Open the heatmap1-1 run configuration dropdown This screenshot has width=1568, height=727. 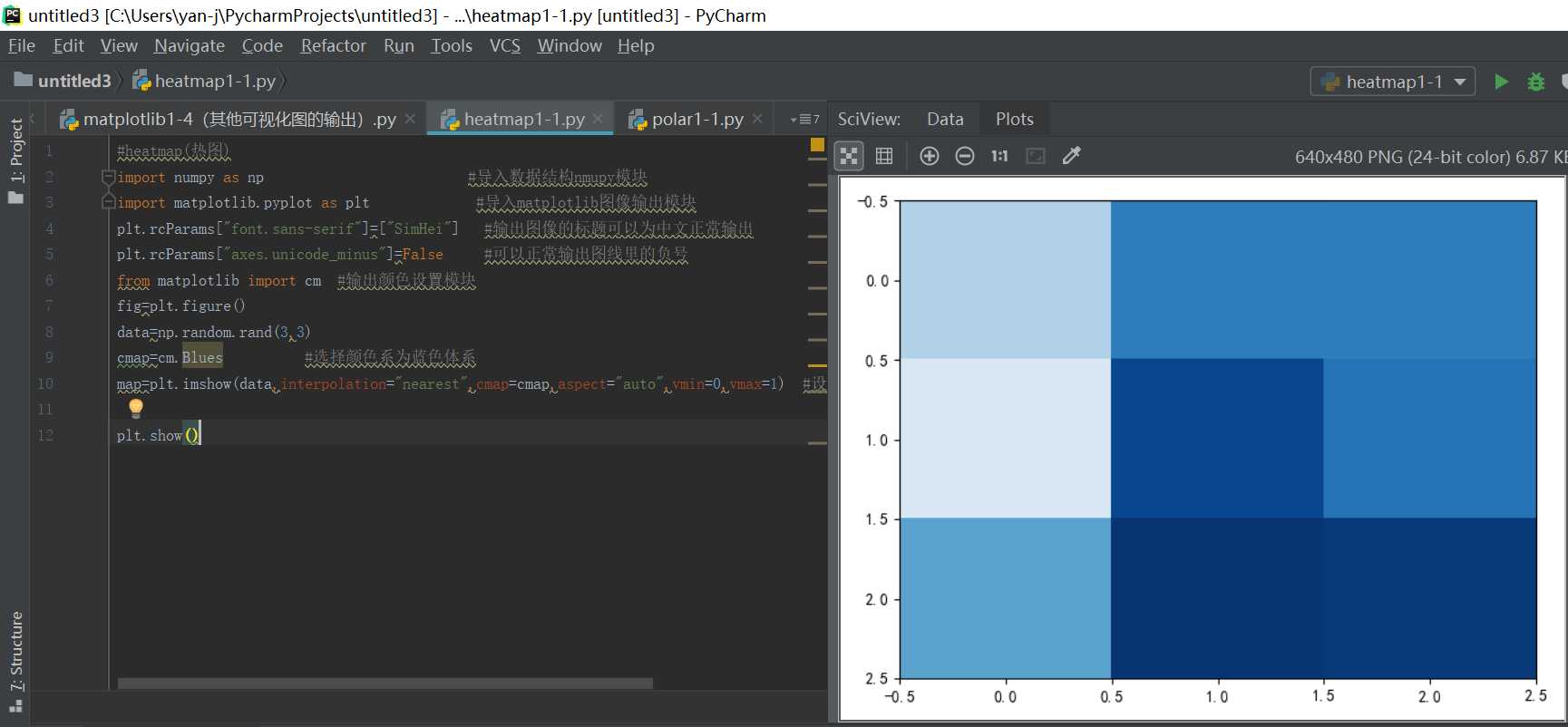[1393, 82]
